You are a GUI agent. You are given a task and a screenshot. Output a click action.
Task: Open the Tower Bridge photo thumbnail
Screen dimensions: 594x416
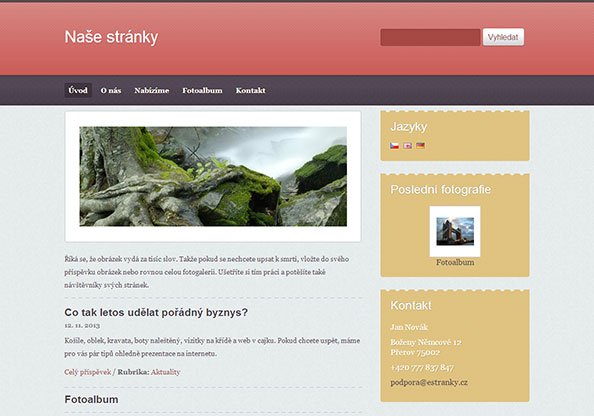click(455, 231)
